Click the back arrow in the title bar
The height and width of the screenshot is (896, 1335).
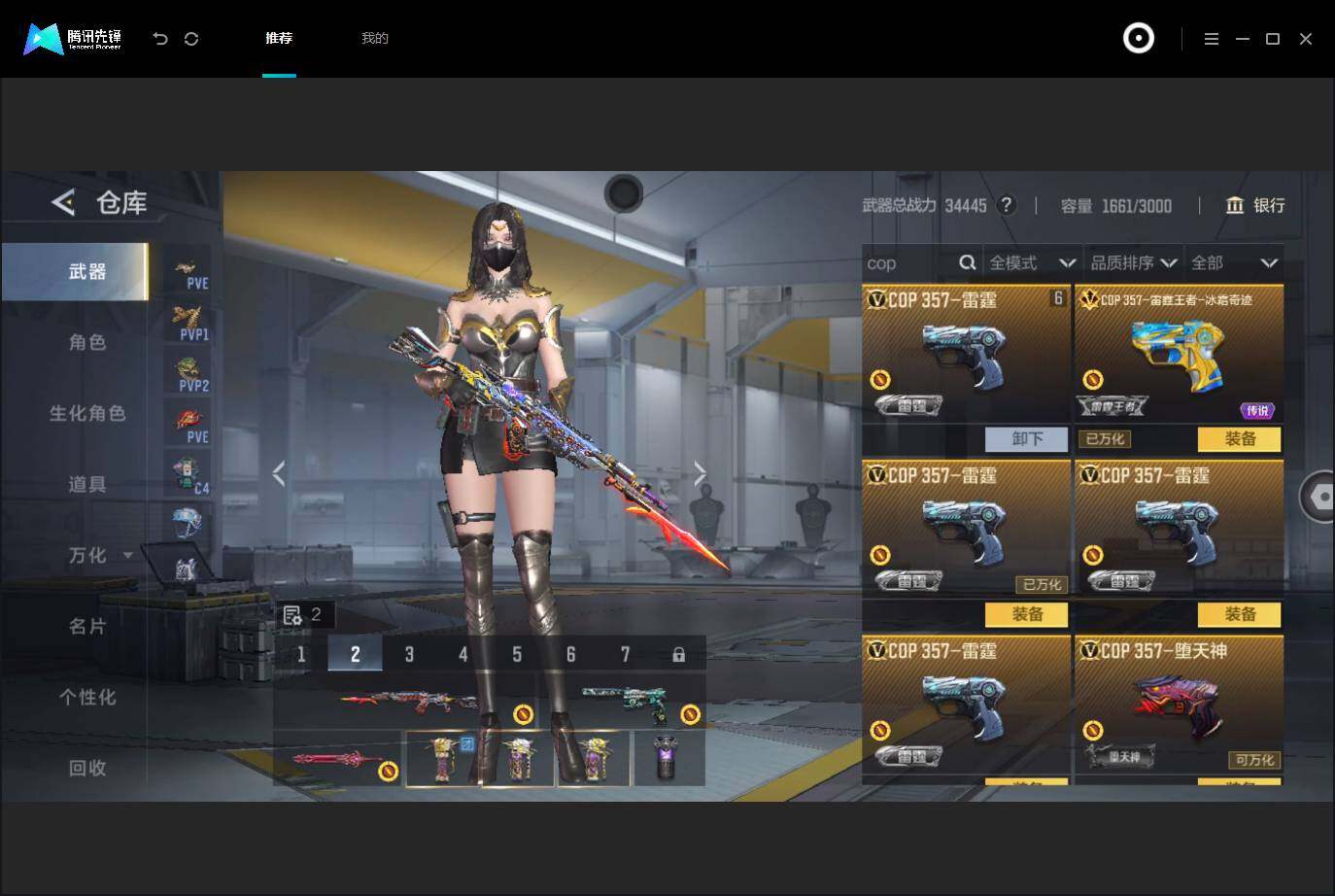tap(160, 39)
